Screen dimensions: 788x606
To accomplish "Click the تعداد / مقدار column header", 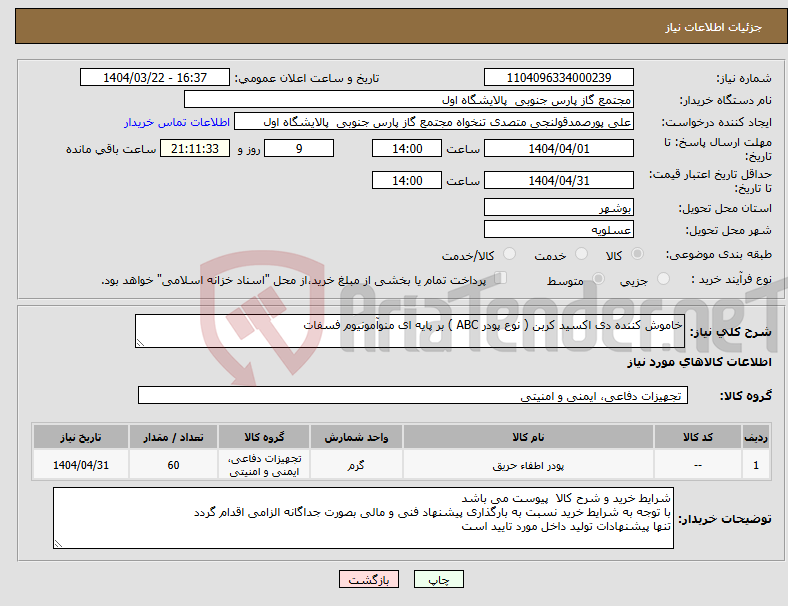I will coord(173,437).
